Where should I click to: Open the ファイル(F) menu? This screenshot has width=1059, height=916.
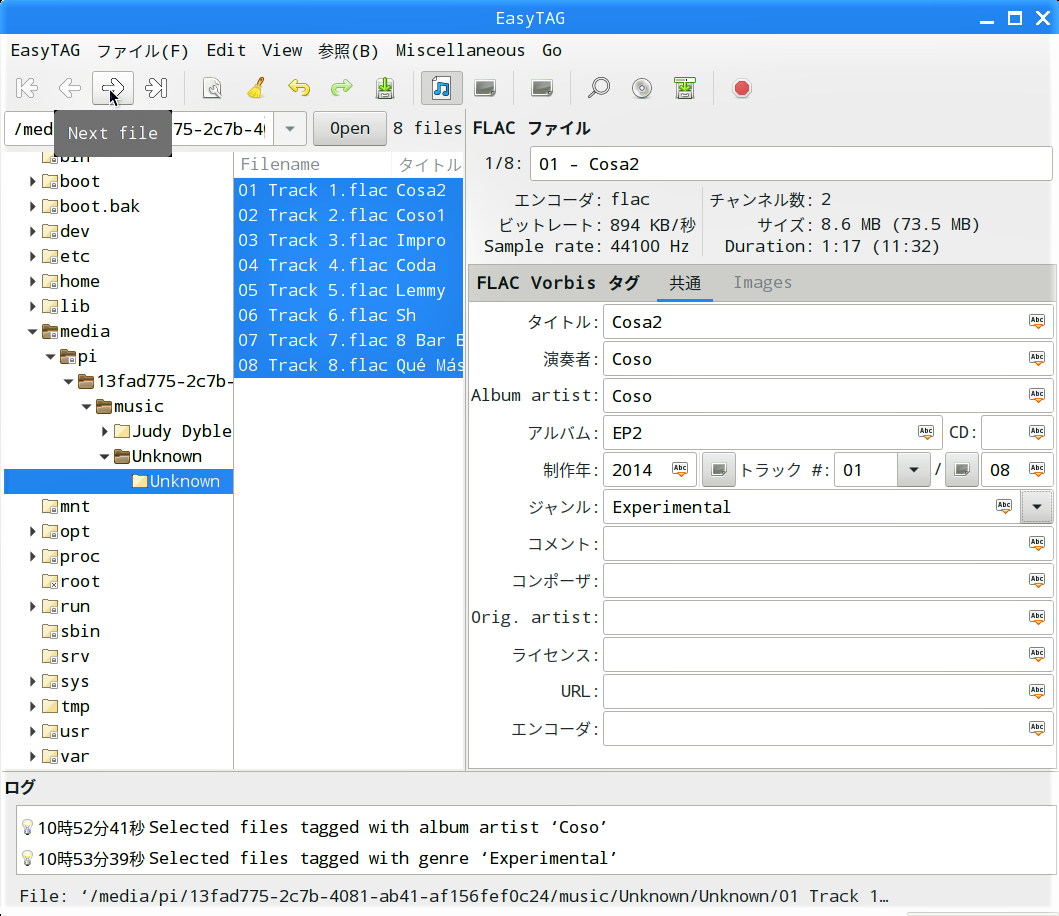click(x=143, y=51)
